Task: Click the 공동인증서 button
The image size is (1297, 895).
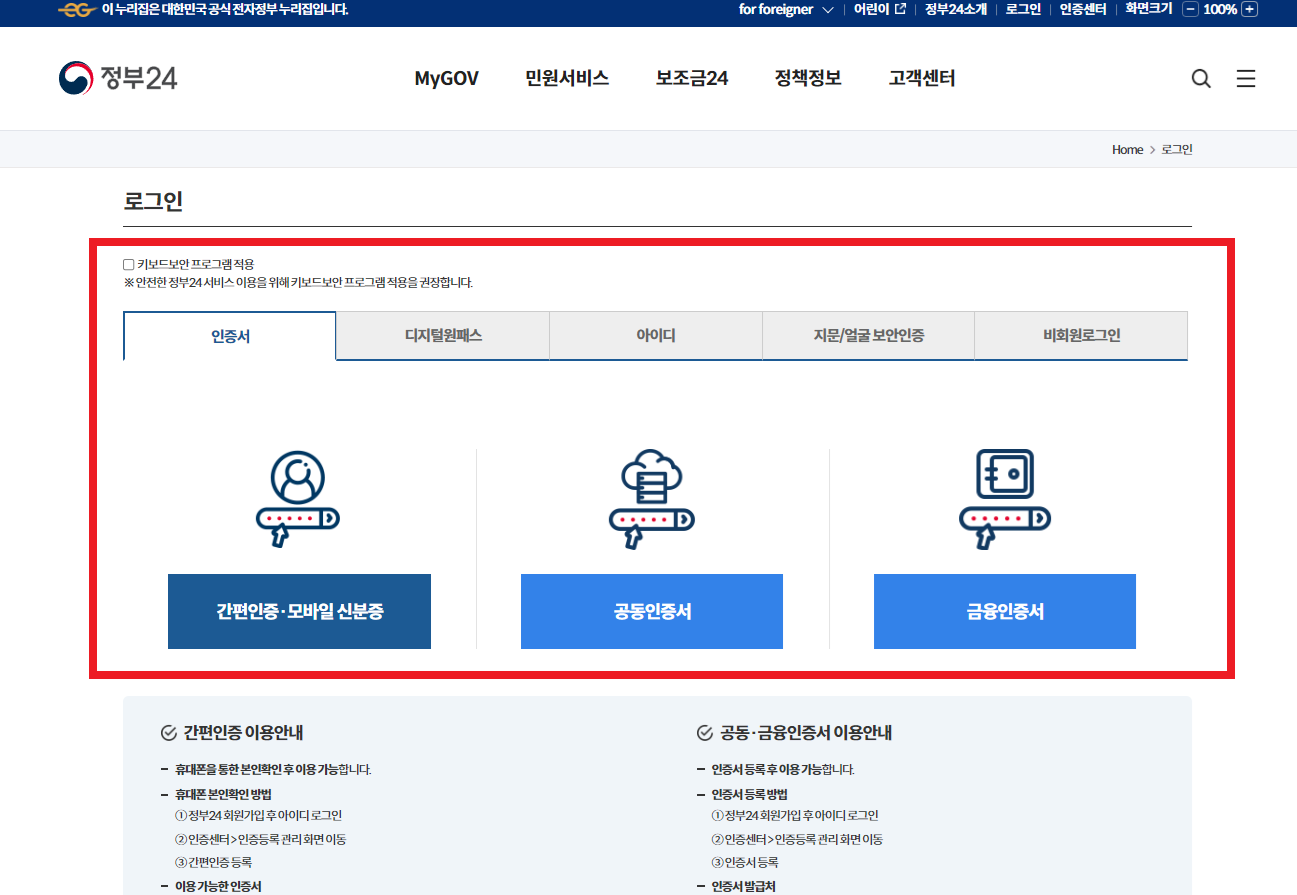Action: pos(652,612)
